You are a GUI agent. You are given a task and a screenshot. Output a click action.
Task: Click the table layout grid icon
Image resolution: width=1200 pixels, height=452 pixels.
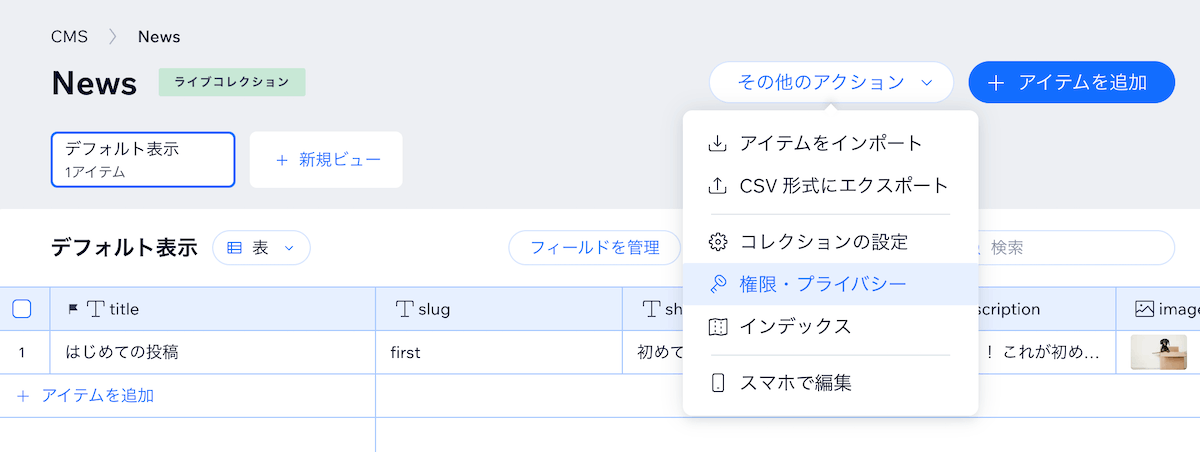[235, 248]
